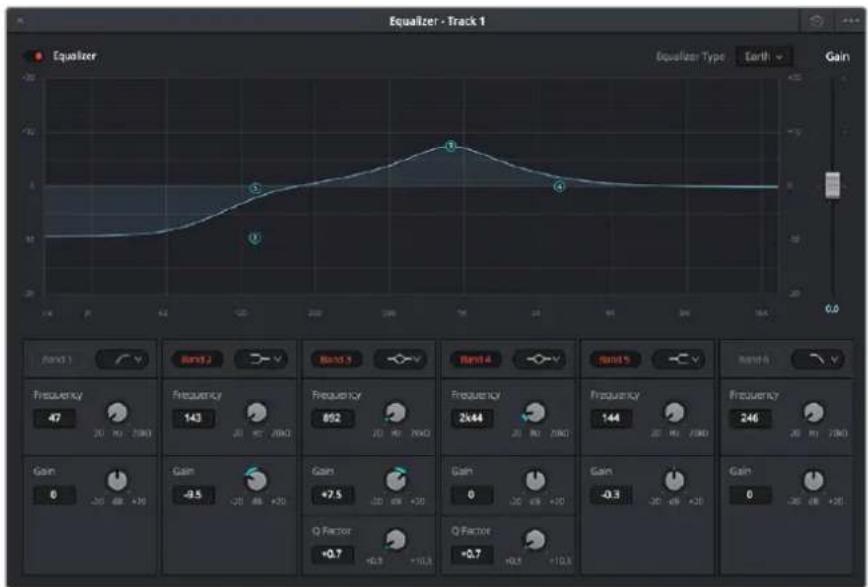This screenshot has width=868, height=587.
Task: Disable the Band 2 button
Action: point(196,359)
